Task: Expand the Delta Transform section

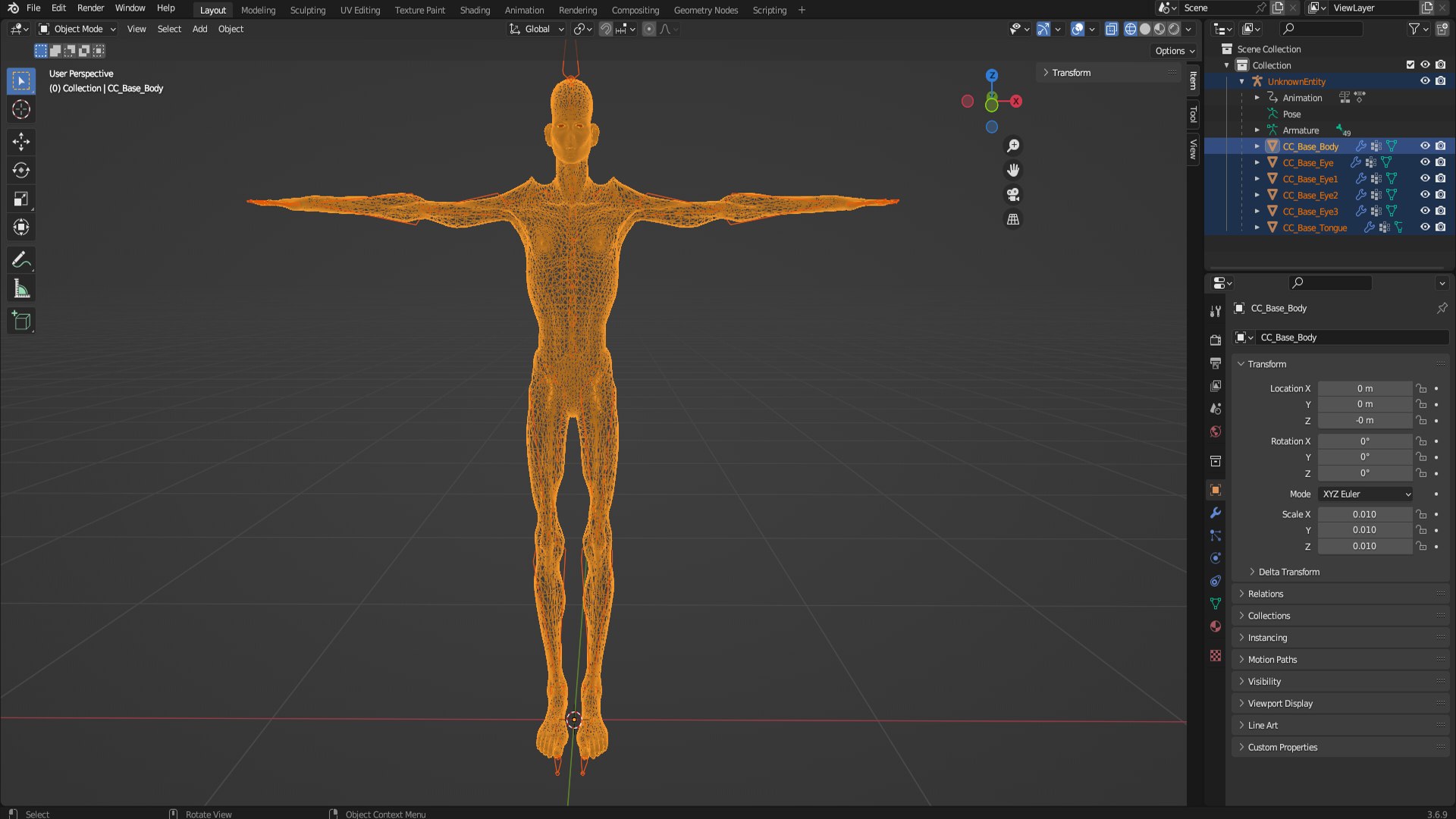Action: pyautogui.click(x=1289, y=572)
